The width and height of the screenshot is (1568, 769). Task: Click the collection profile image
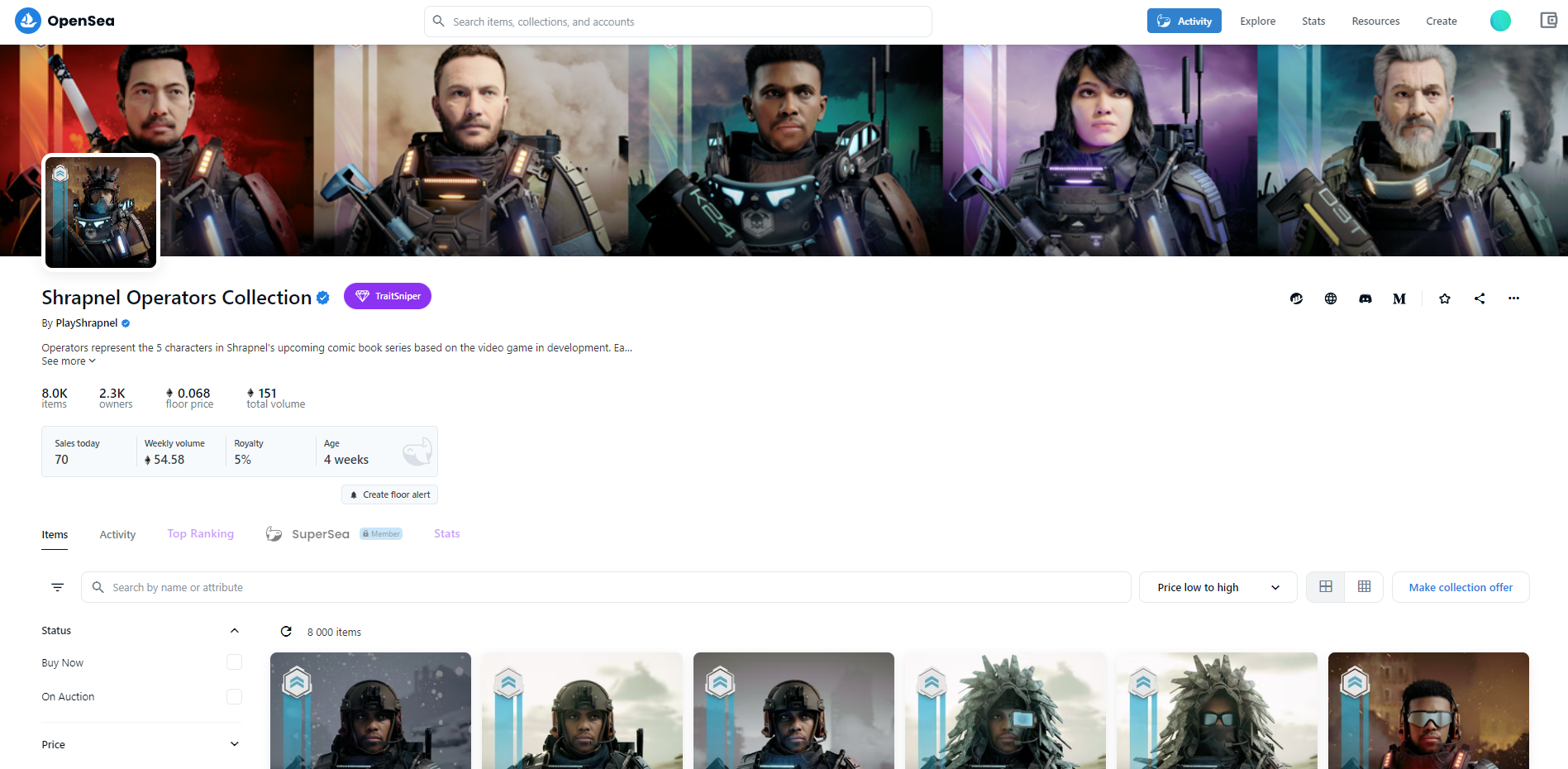(x=101, y=213)
